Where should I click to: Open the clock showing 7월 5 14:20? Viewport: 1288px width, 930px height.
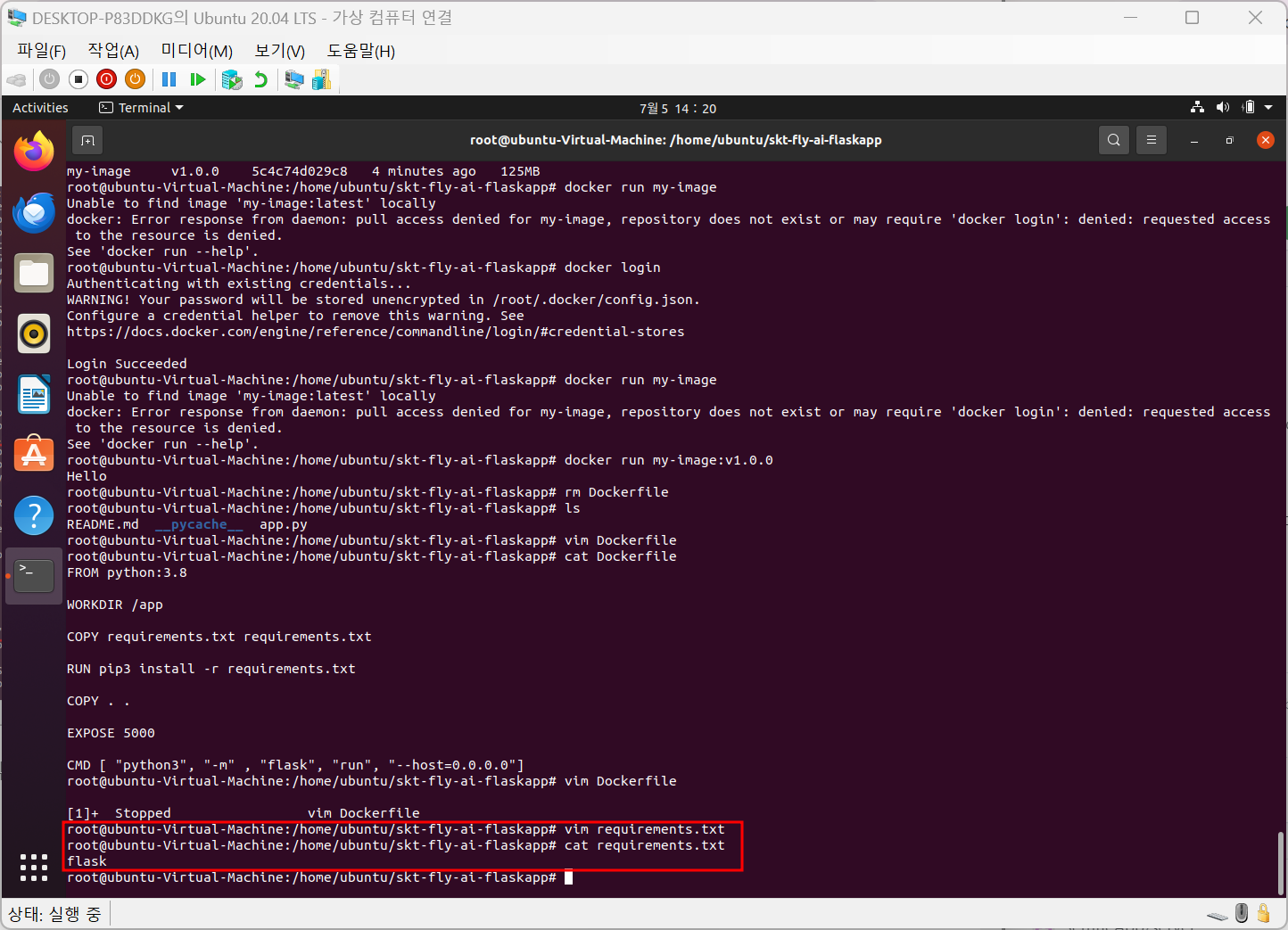click(x=678, y=108)
